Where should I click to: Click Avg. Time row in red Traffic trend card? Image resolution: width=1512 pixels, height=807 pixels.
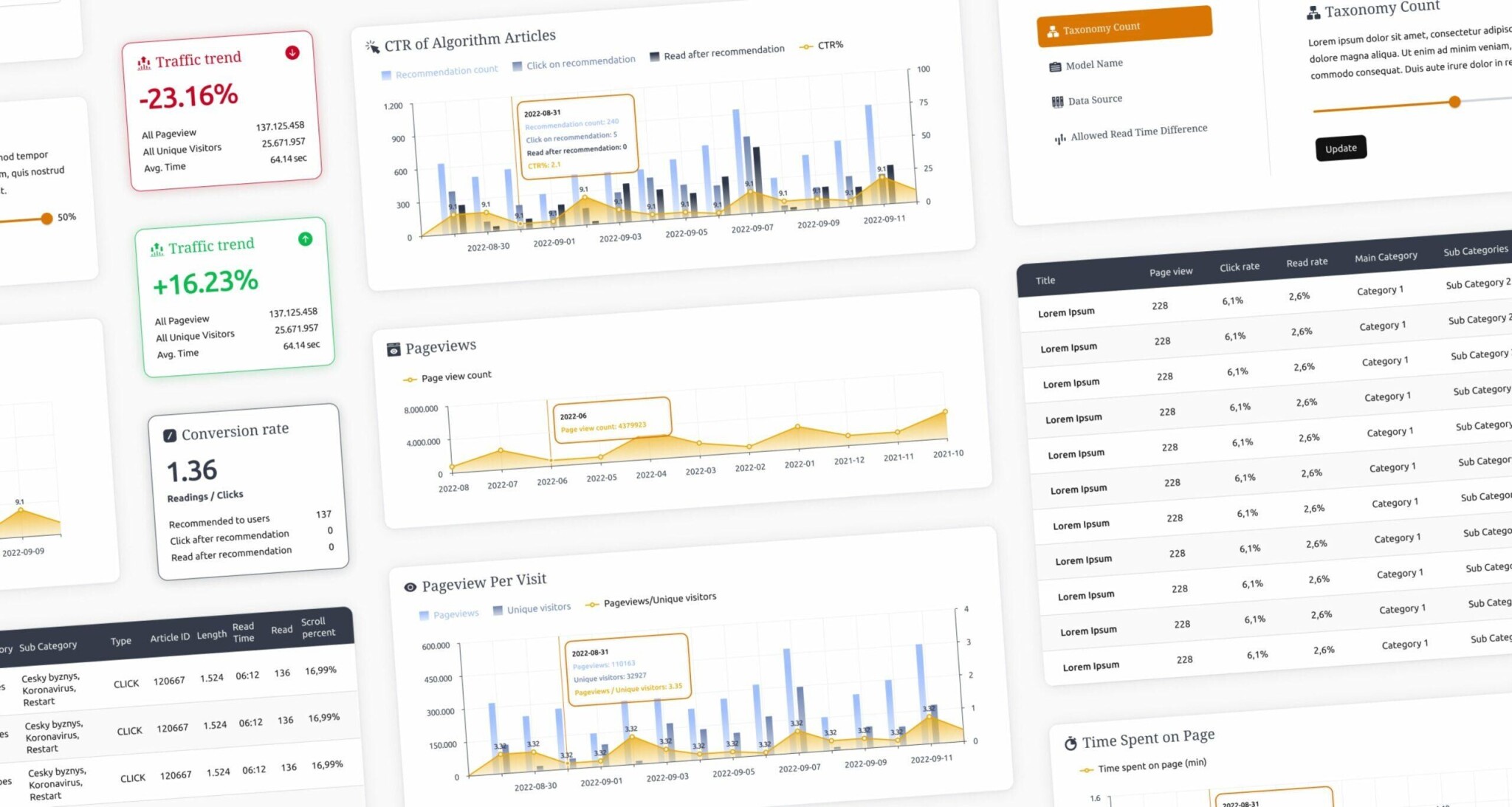click(224, 163)
